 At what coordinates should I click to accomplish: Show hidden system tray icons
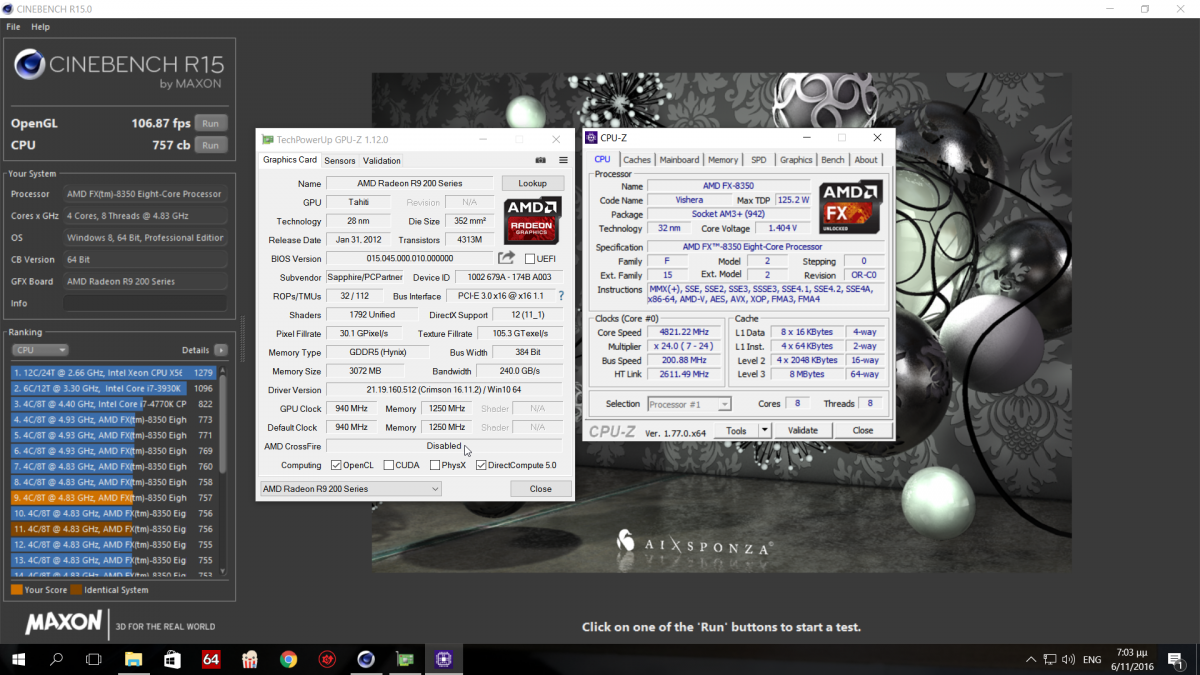pos(1031,660)
